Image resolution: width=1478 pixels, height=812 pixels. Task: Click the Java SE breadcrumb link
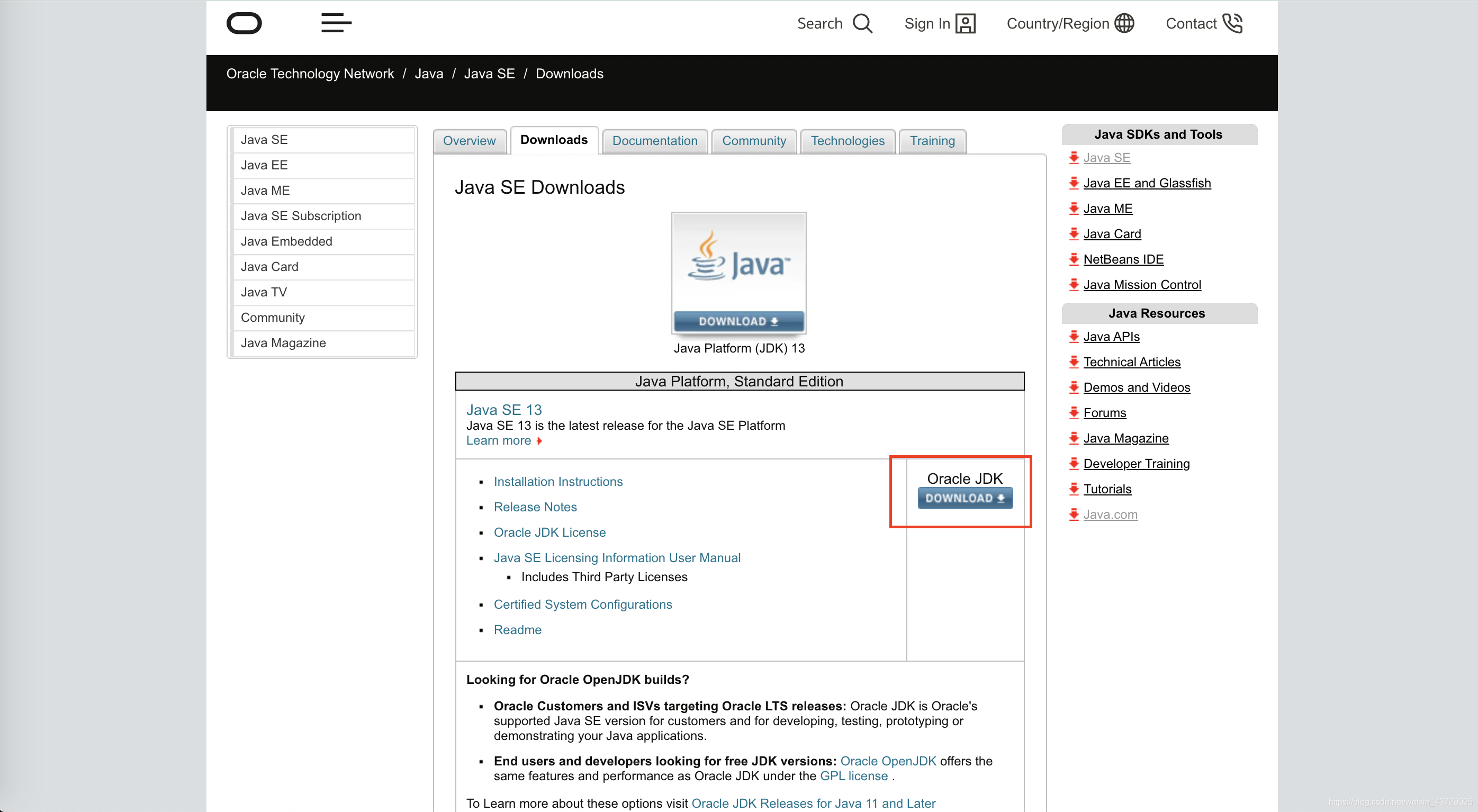[x=490, y=74]
